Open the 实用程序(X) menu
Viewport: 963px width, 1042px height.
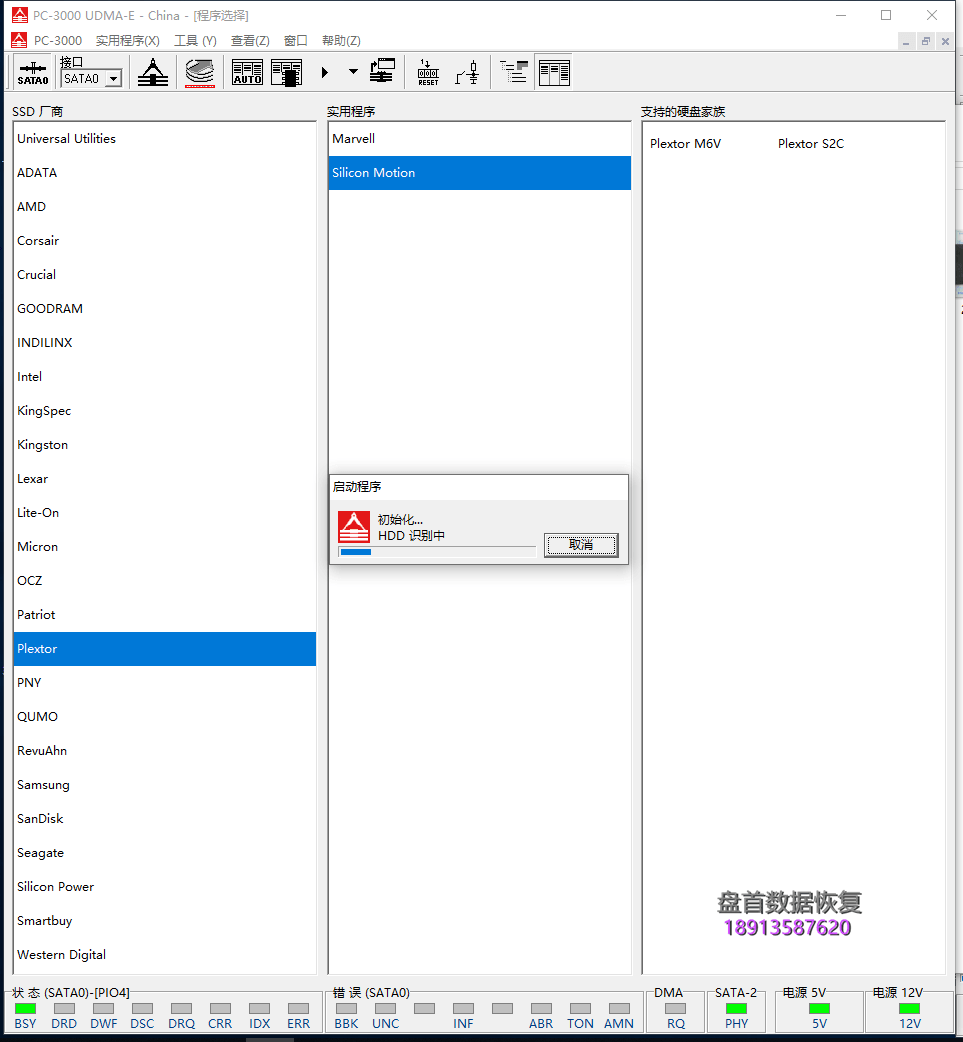click(x=128, y=41)
